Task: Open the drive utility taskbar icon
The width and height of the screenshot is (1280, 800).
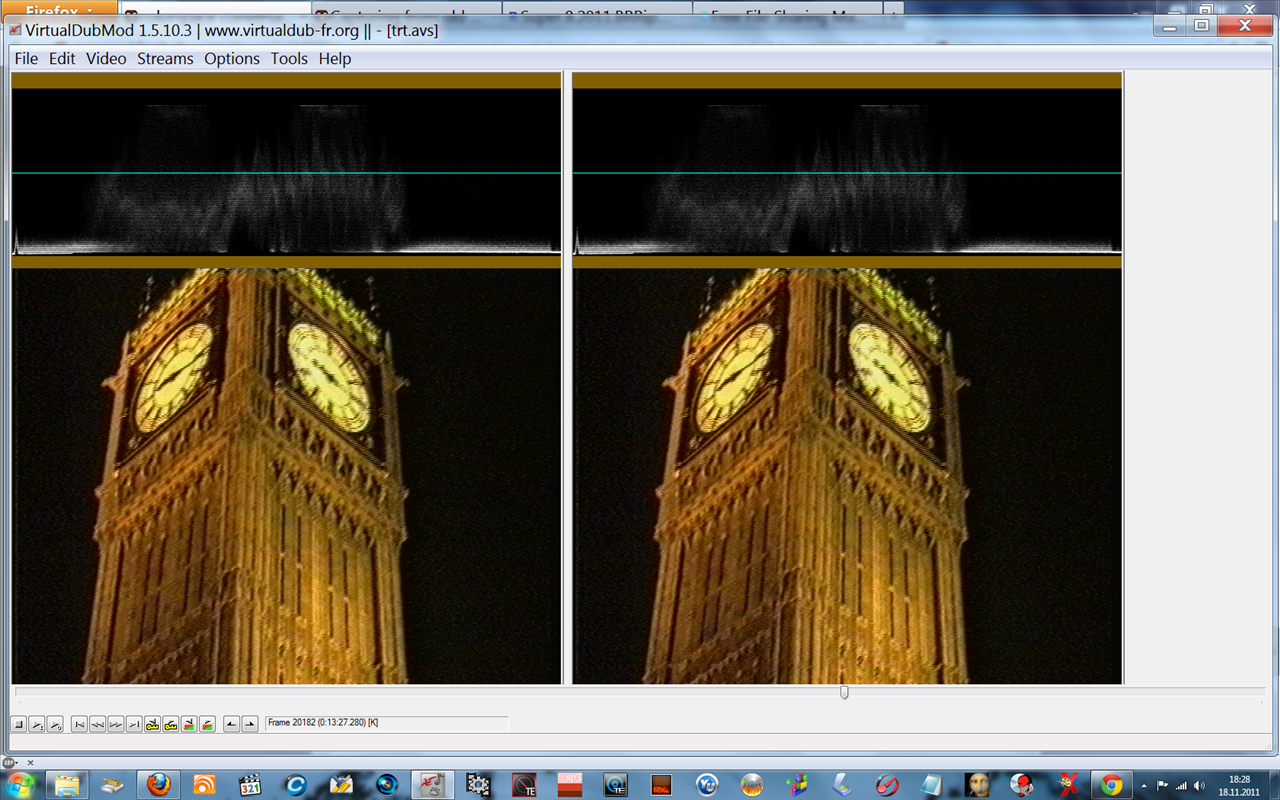Action: (112, 785)
